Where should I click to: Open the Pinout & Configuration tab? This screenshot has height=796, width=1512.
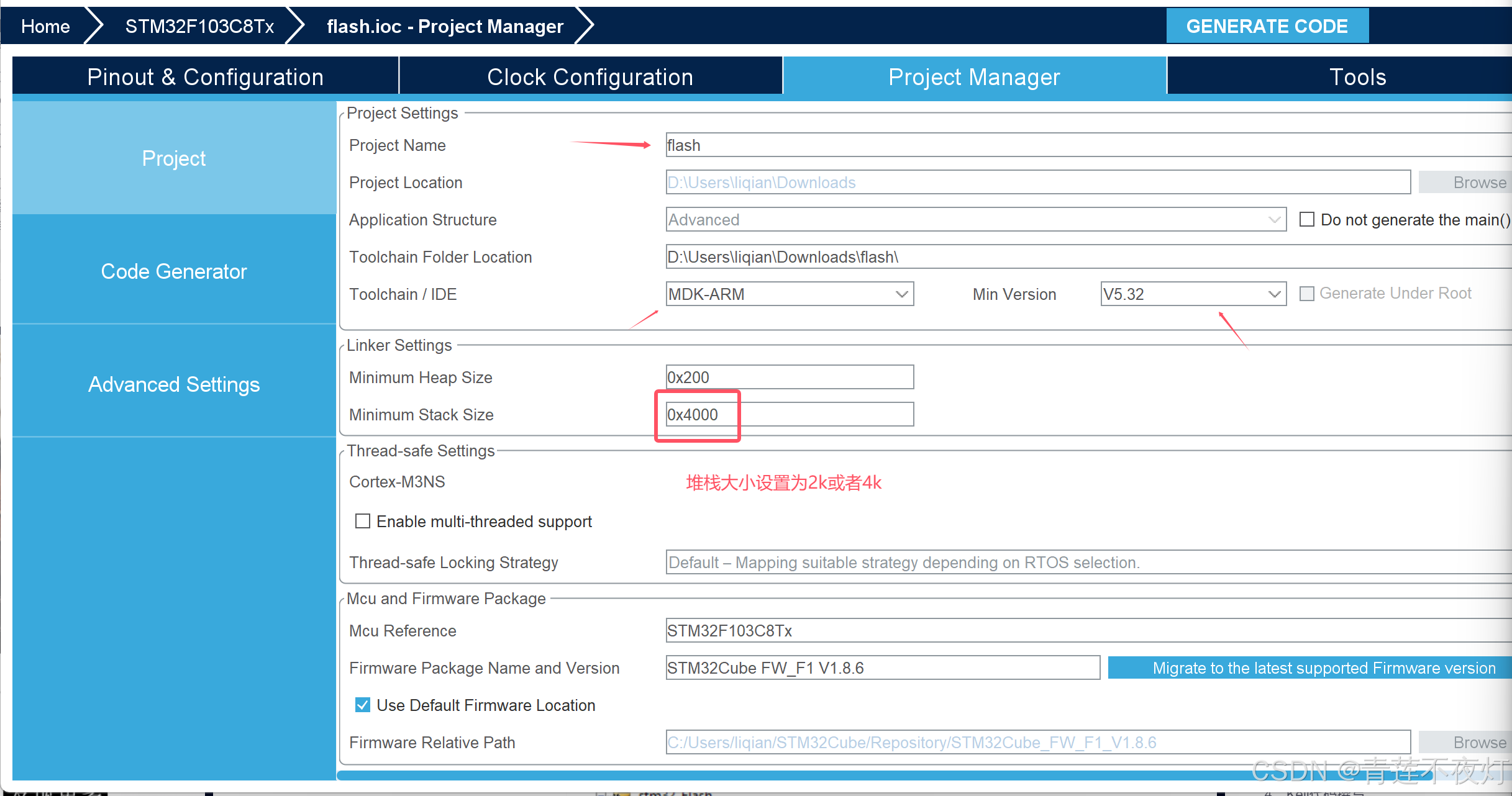coord(205,77)
